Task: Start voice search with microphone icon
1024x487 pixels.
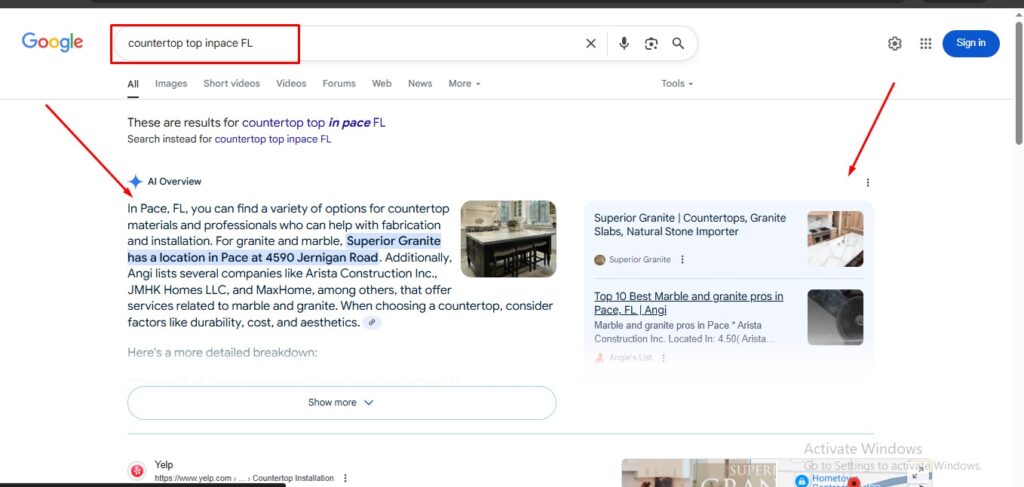Action: click(x=624, y=44)
